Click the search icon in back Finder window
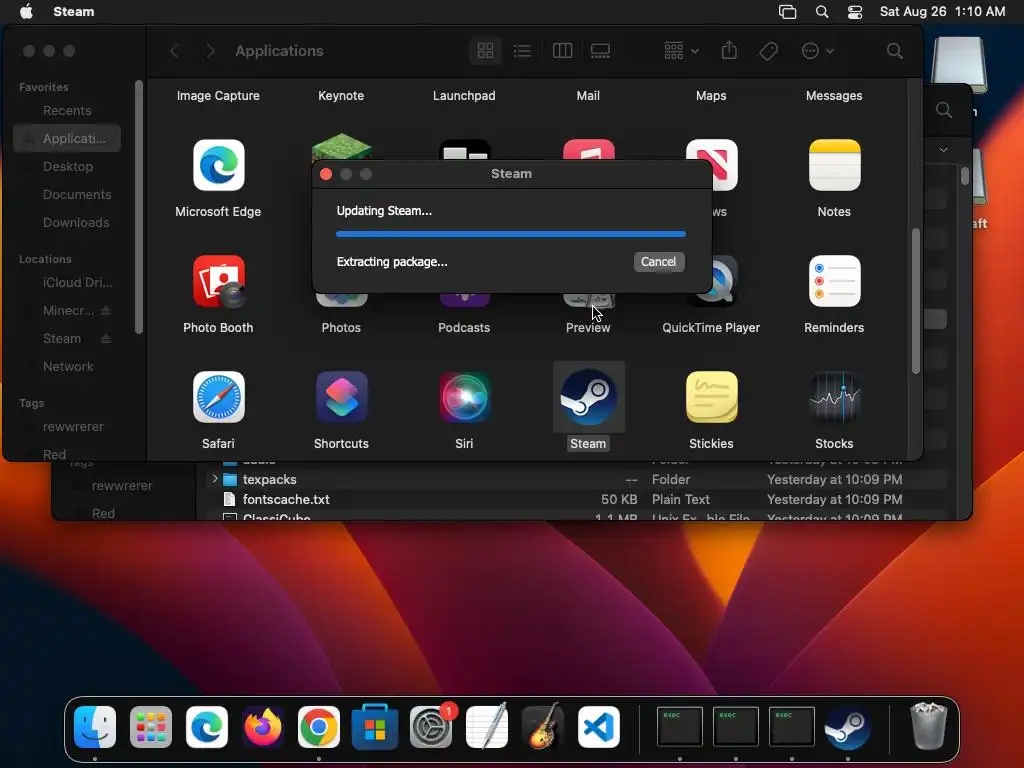Screen dimensions: 1024x768 pos(944,110)
